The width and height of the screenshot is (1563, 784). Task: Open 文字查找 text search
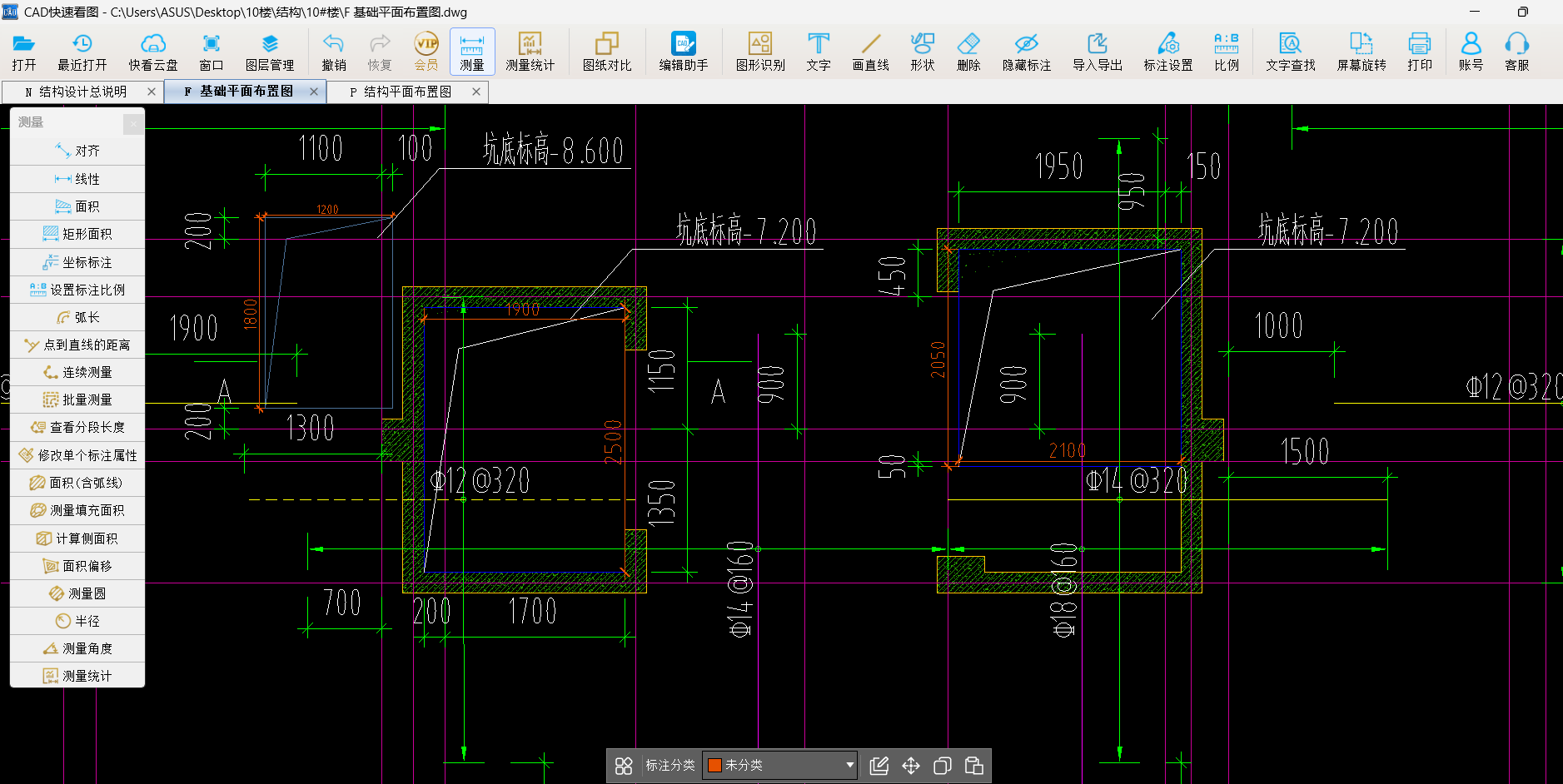pos(1290,52)
